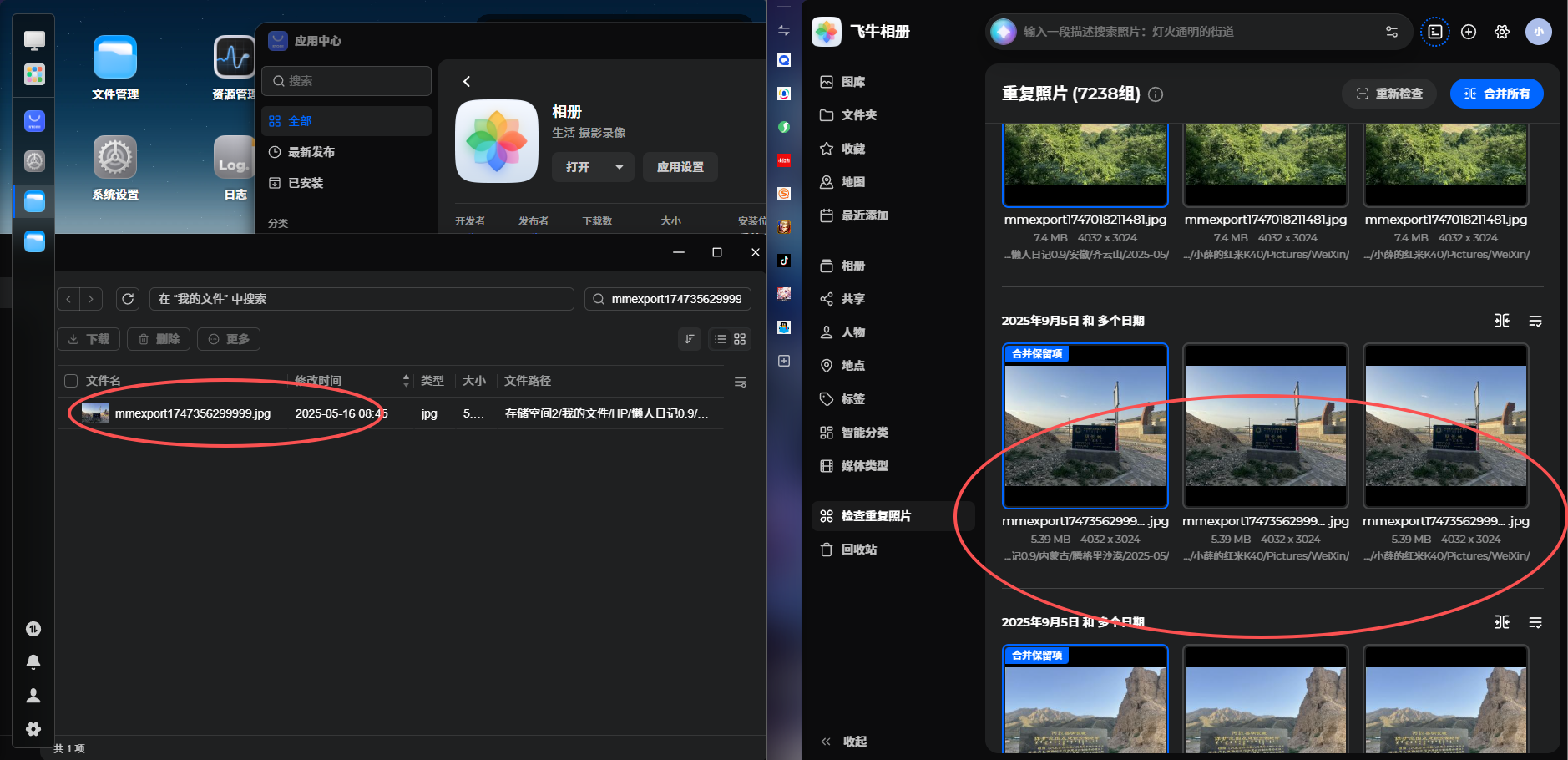Switch file manager to grid view

click(x=740, y=339)
